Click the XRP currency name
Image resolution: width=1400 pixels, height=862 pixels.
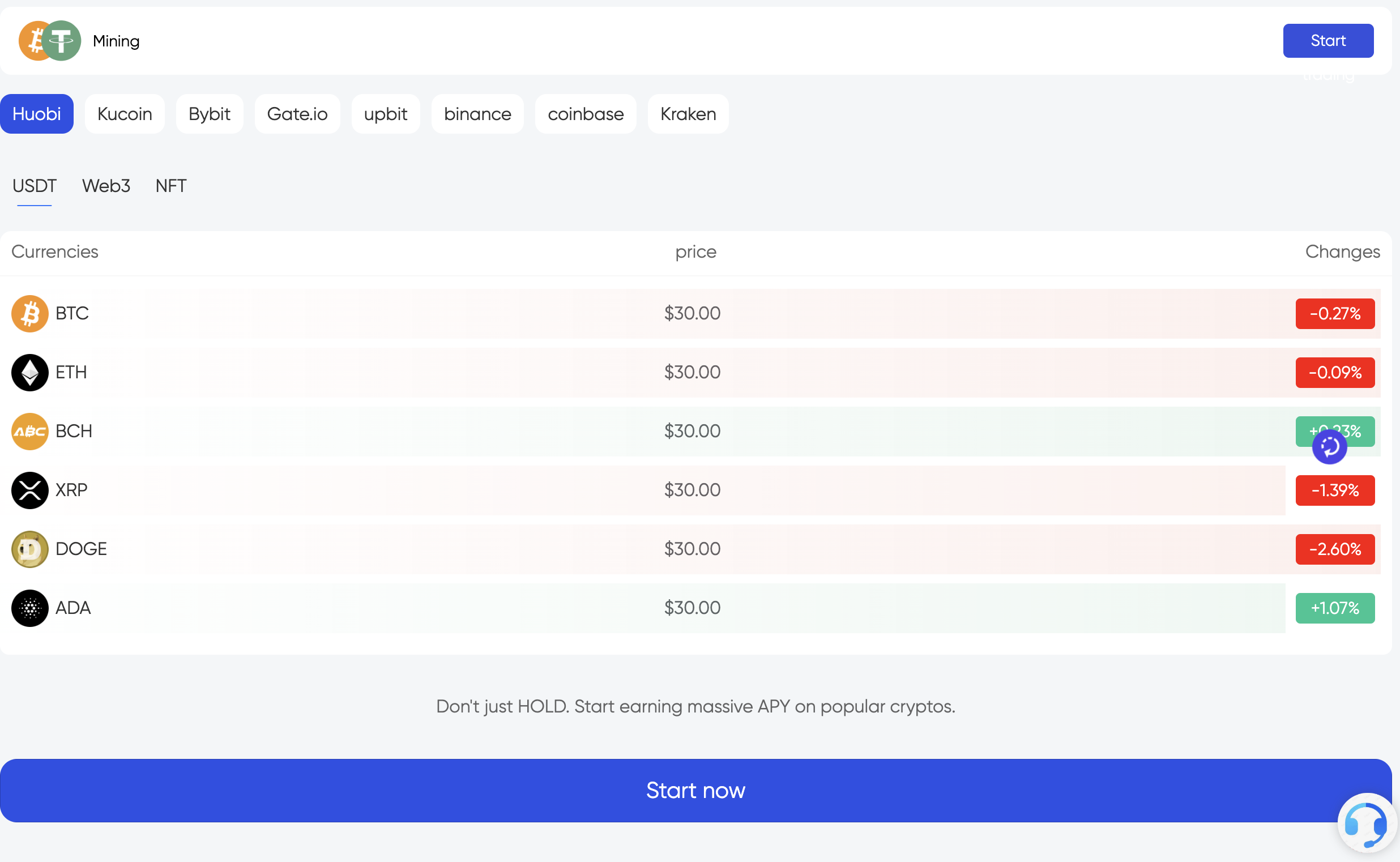click(71, 490)
